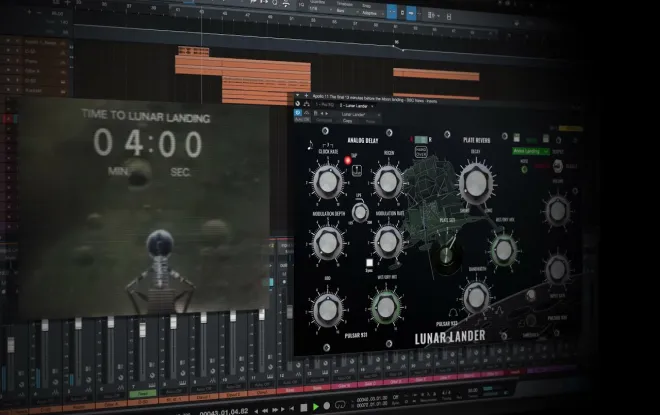The width and height of the screenshot is (660, 415).
Task: Click the Modulation Depth knob
Action: (327, 243)
